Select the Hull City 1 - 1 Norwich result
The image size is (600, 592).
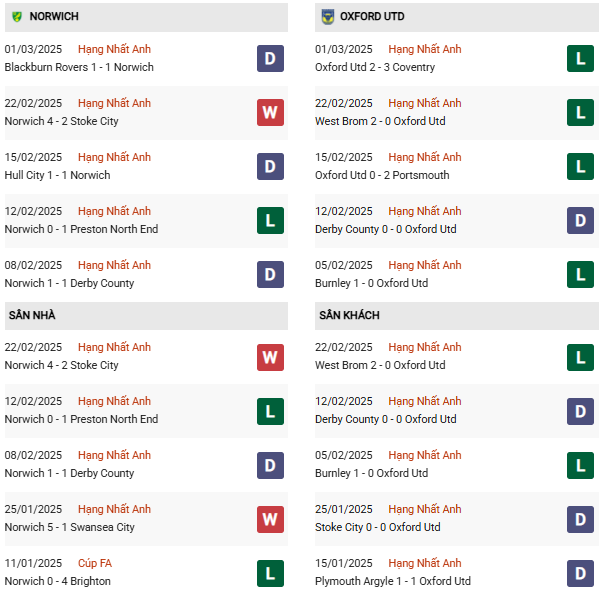click(x=57, y=175)
